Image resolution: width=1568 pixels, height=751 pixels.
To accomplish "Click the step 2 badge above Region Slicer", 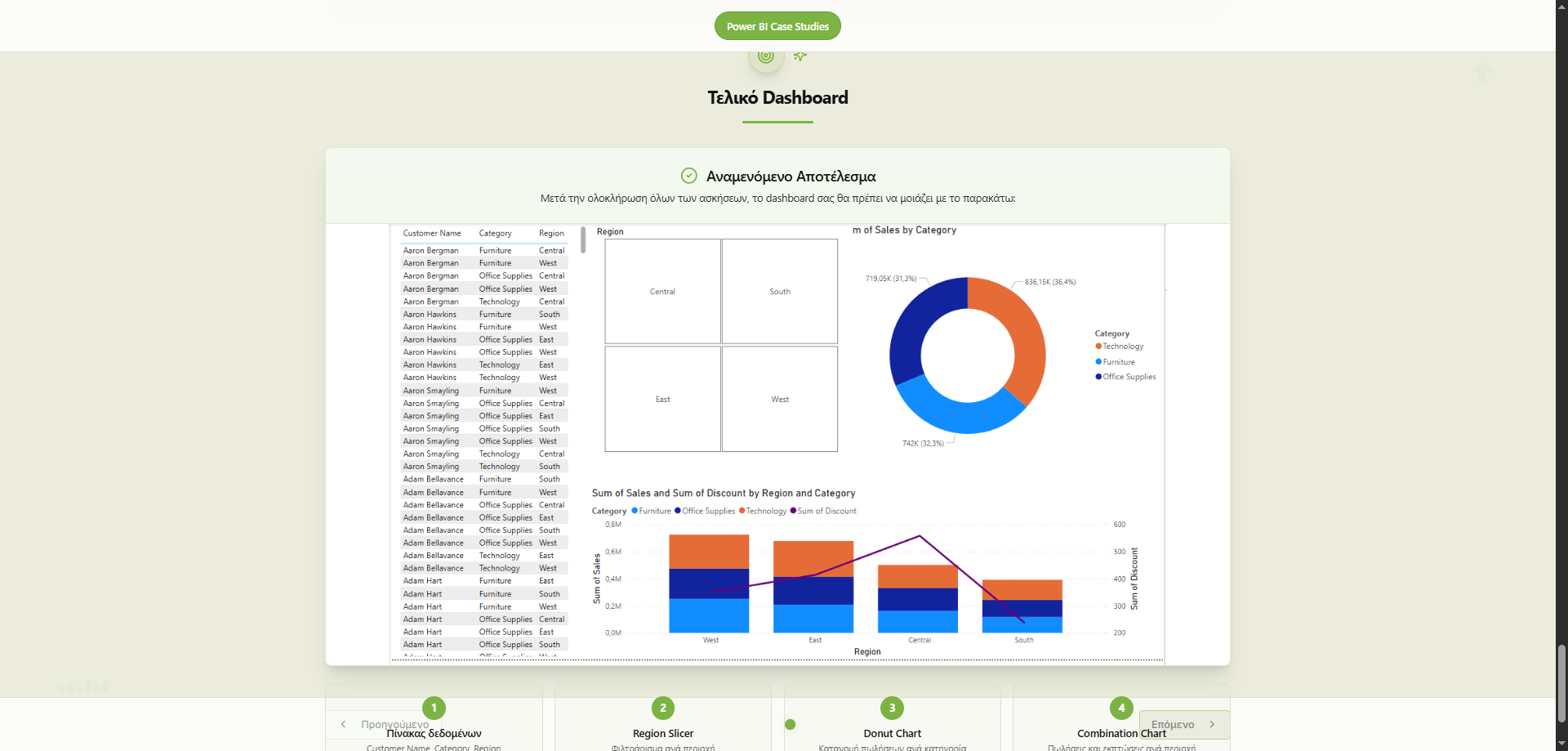I will [662, 708].
